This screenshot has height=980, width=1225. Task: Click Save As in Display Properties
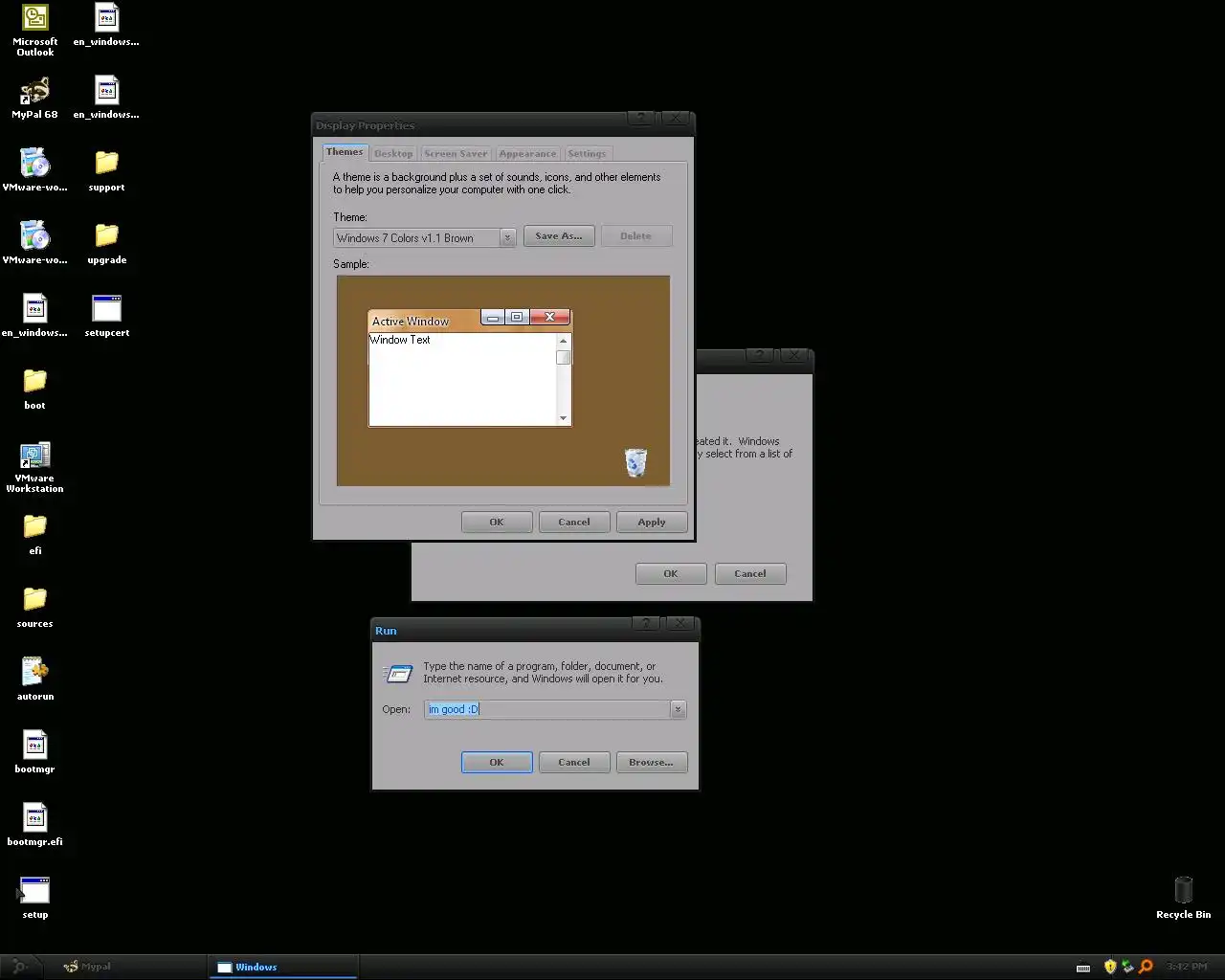559,235
